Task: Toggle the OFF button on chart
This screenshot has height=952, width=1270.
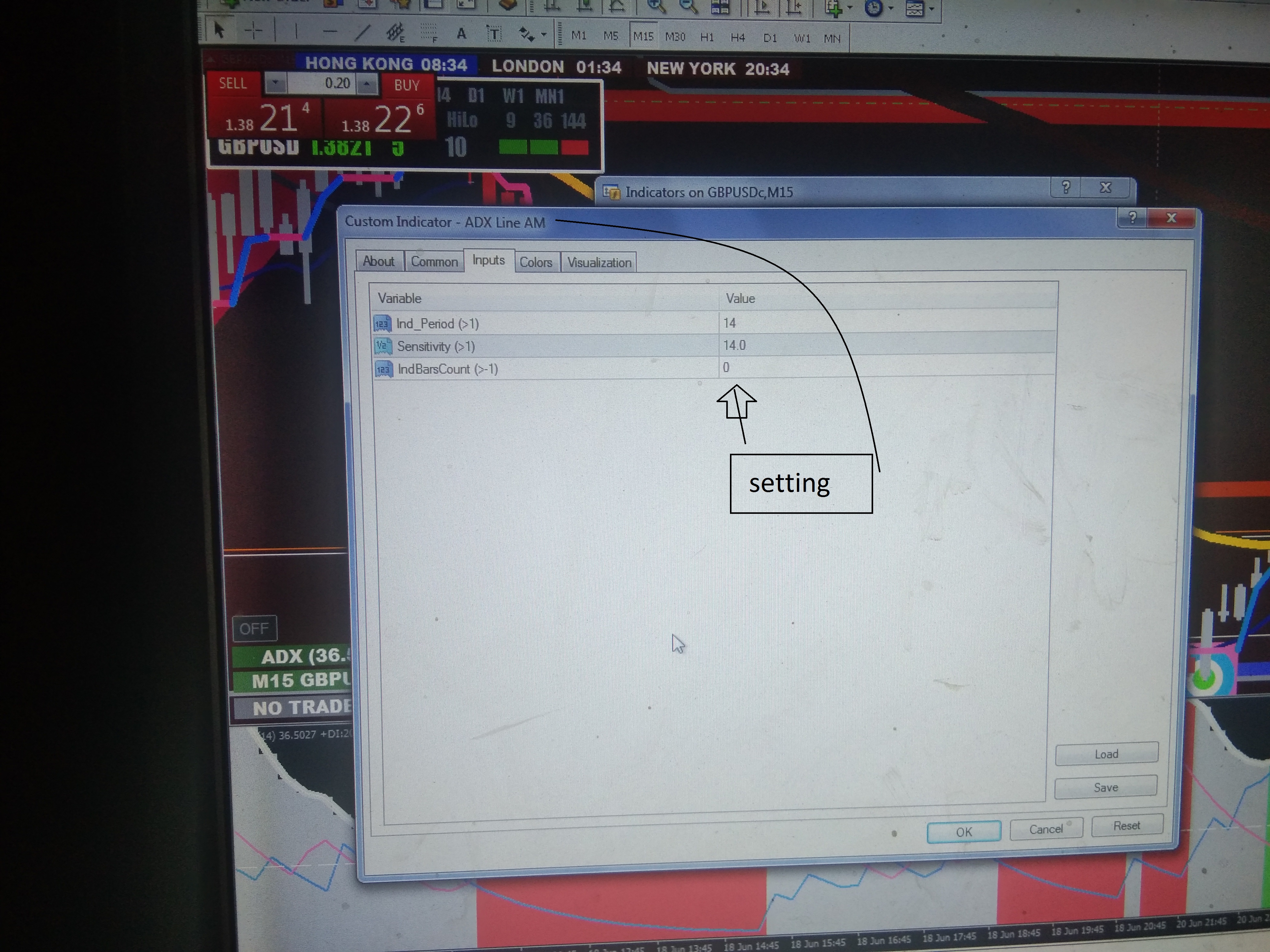Action: [x=254, y=628]
